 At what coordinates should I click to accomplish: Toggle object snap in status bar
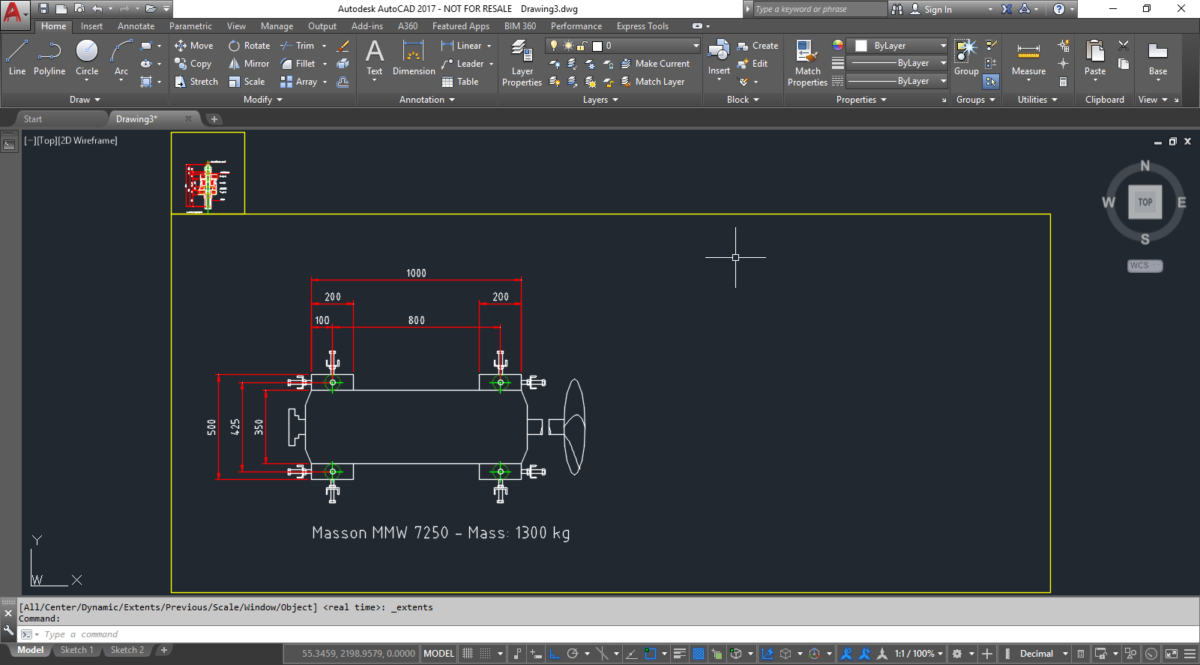651,654
